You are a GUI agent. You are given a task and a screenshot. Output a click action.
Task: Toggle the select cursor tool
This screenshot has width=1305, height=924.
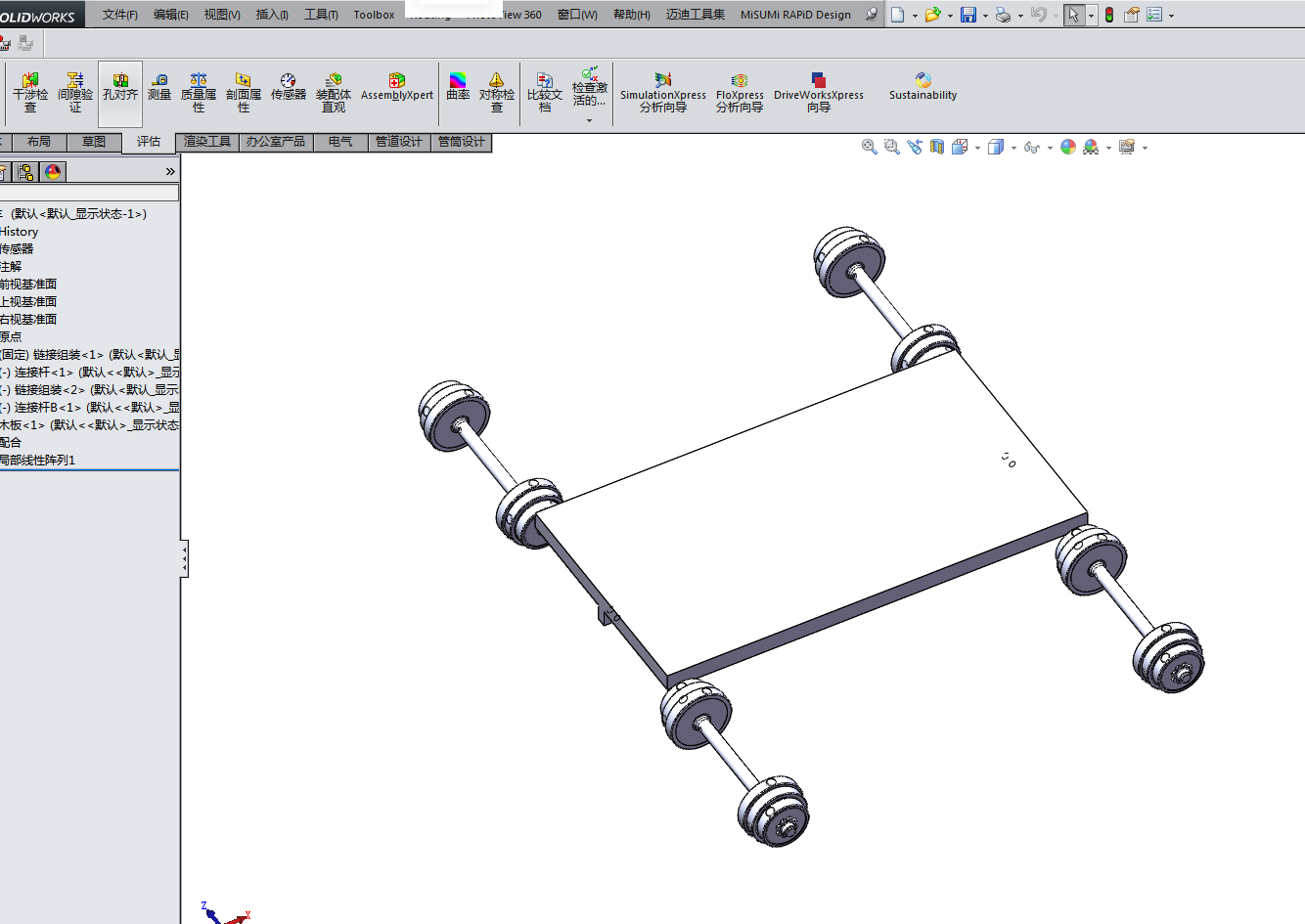click(x=1074, y=15)
